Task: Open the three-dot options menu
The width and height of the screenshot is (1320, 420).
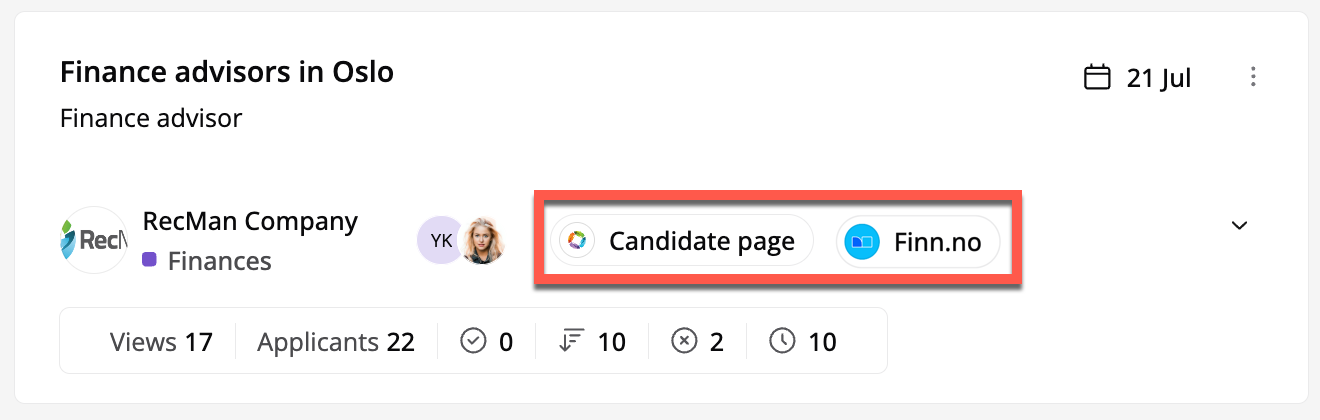Action: (x=1254, y=77)
